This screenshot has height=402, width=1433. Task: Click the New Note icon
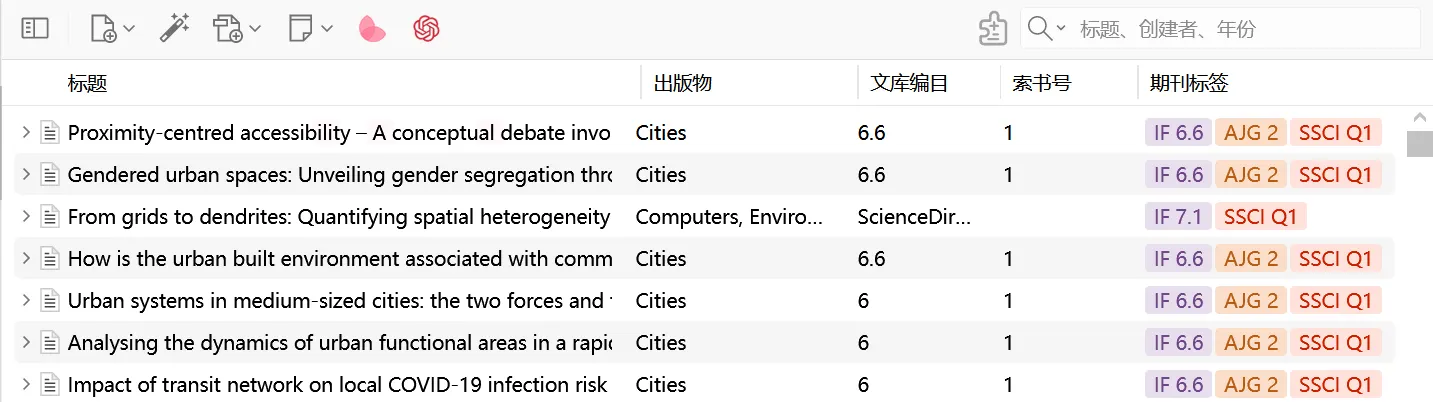pos(300,29)
